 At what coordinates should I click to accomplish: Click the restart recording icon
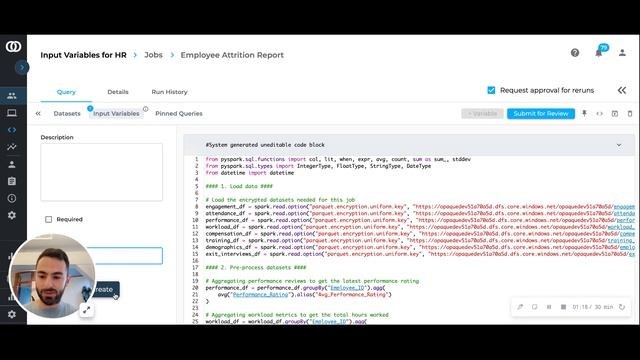coord(622,307)
